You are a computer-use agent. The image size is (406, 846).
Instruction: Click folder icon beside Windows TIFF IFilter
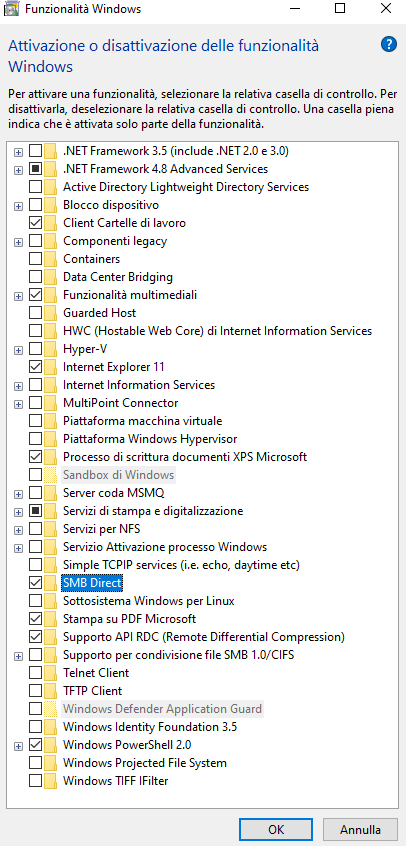(x=51, y=781)
